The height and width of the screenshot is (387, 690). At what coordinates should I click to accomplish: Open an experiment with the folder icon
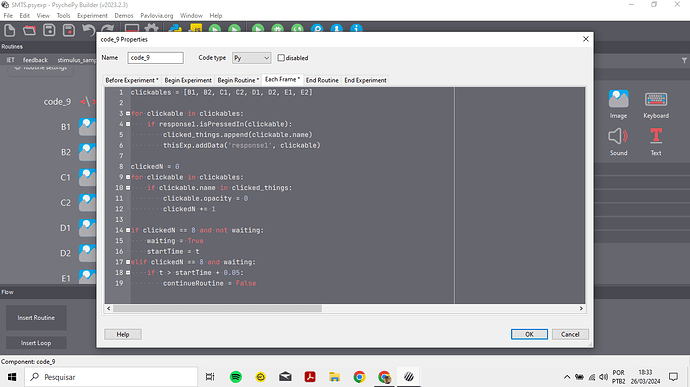(29, 30)
